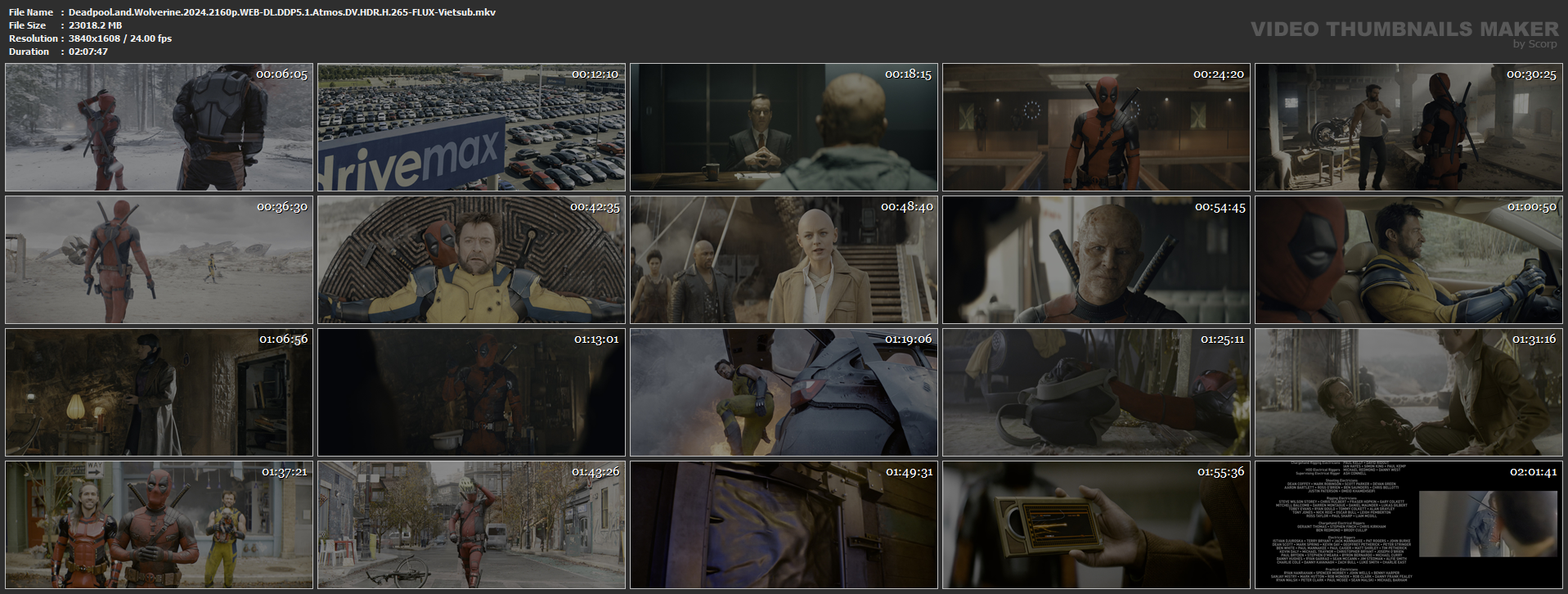The width and height of the screenshot is (1568, 594).
Task: Open the thumbnail at 00:18:15
Action: 784,128
